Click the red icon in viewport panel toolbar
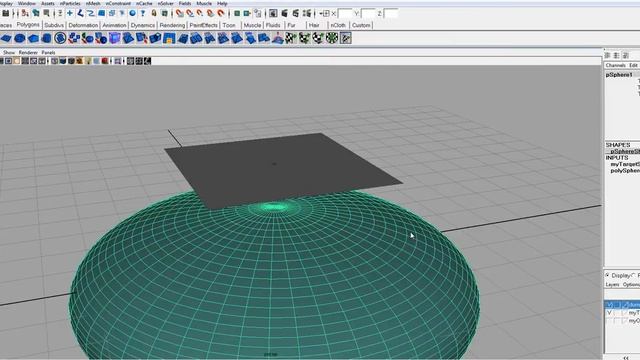The image size is (640, 360). click(105, 61)
